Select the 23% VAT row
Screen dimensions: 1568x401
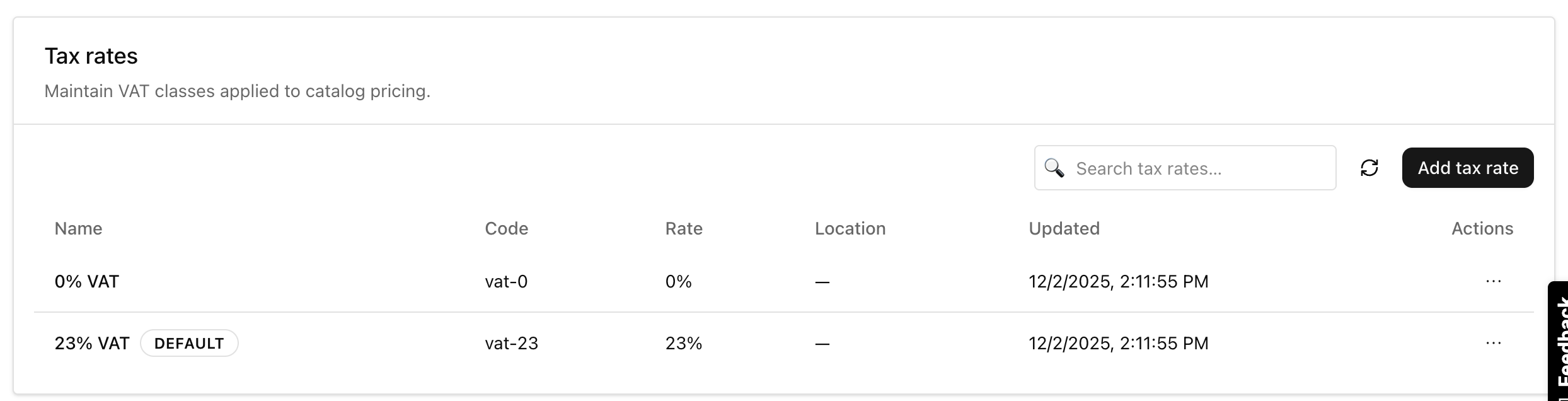(92, 342)
